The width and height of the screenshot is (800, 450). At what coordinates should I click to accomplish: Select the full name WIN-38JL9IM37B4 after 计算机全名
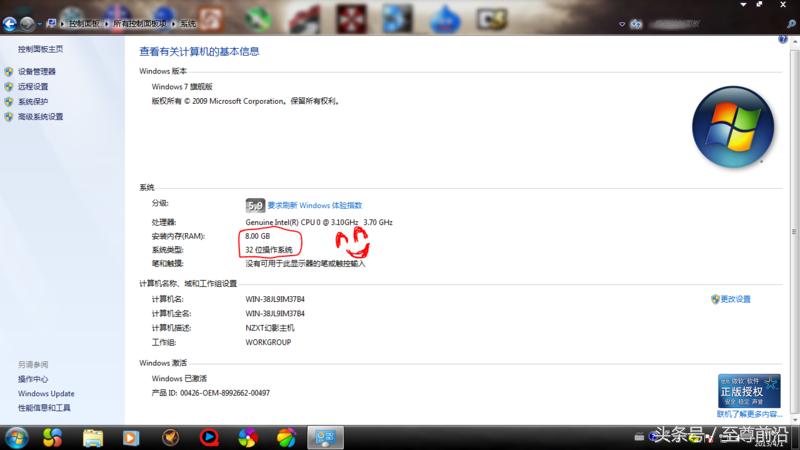coord(275,313)
